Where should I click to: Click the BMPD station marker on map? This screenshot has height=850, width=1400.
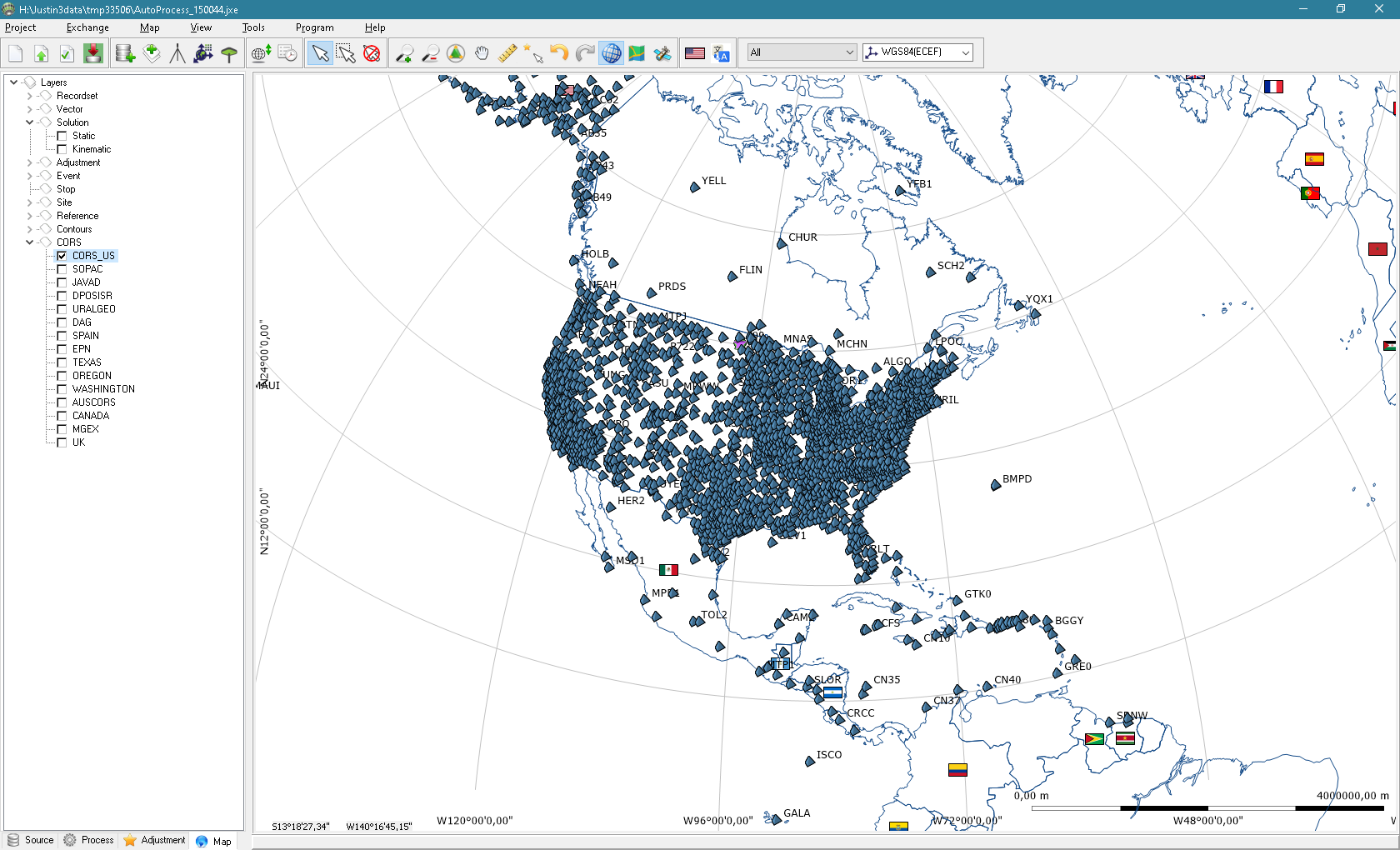pos(995,485)
